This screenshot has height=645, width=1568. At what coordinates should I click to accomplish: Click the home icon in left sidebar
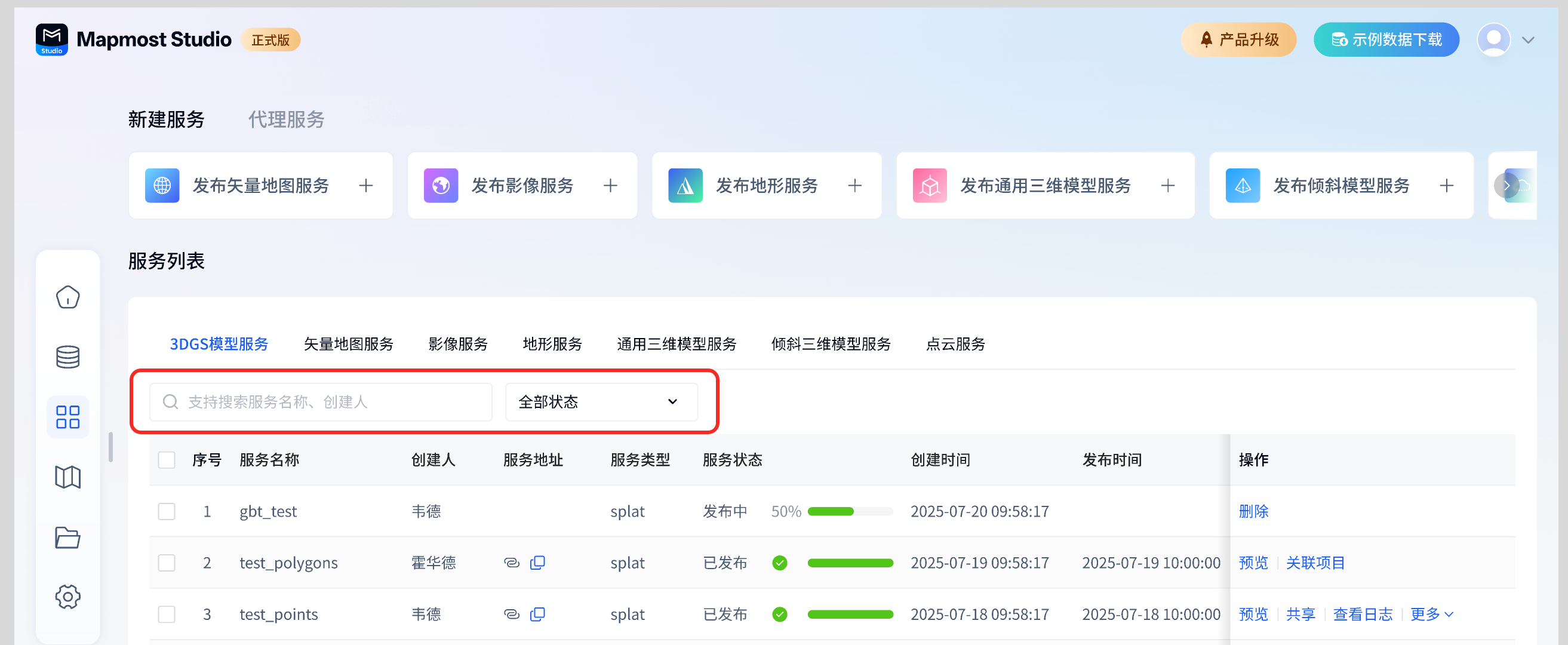tap(67, 297)
